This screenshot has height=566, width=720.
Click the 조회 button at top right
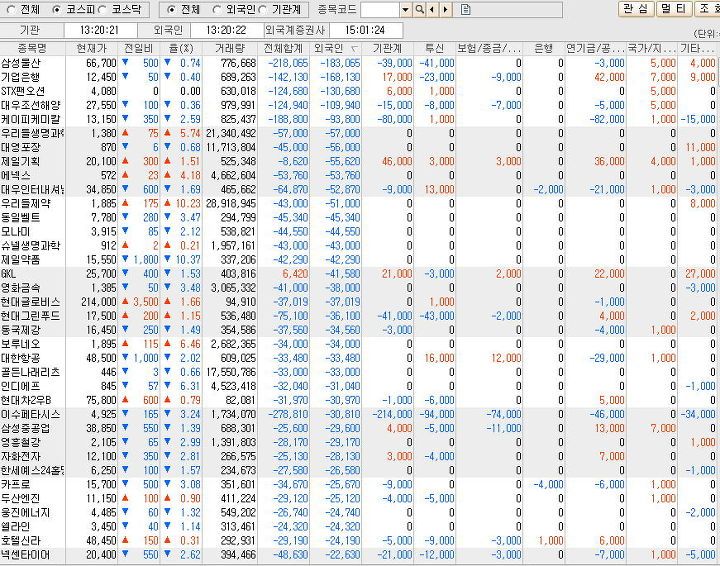707,9
